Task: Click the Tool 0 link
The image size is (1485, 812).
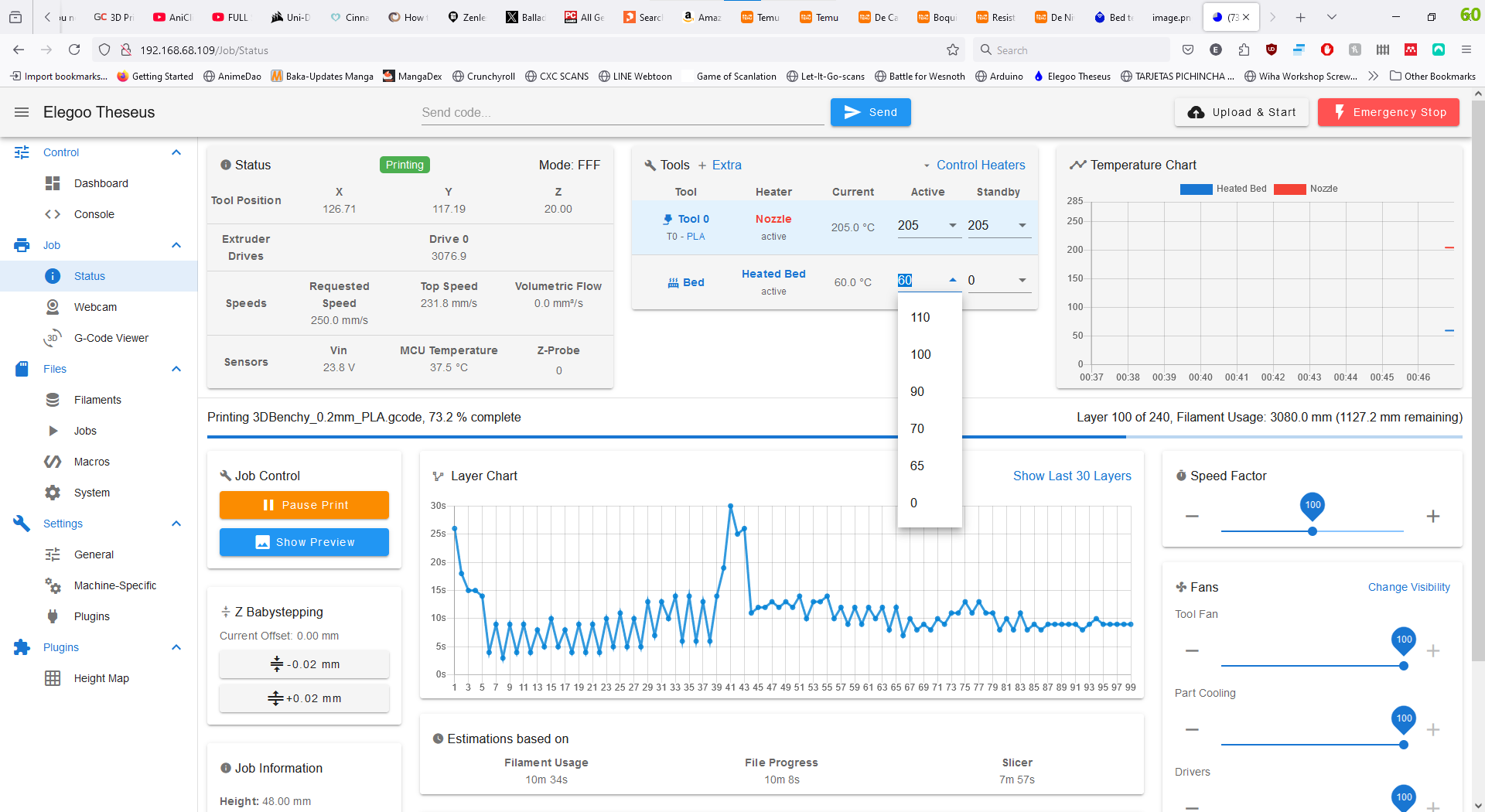Action: [x=686, y=219]
